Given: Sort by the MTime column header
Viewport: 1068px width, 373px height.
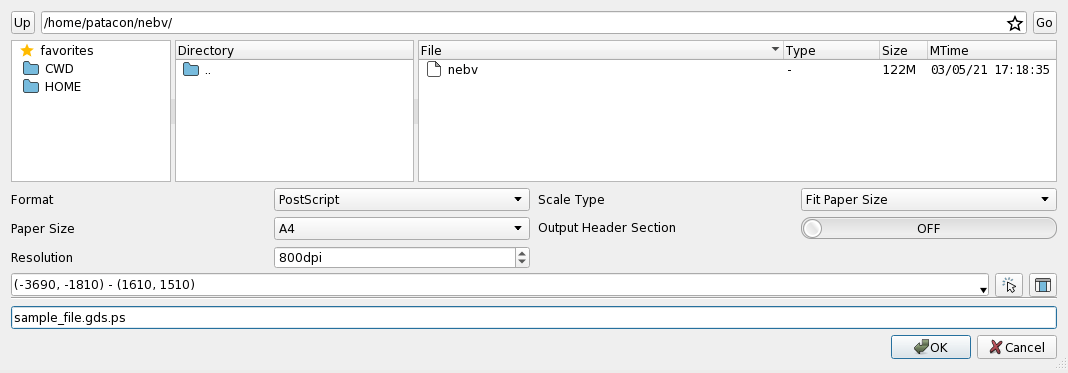Looking at the screenshot, I should pyautogui.click(x=992, y=50).
